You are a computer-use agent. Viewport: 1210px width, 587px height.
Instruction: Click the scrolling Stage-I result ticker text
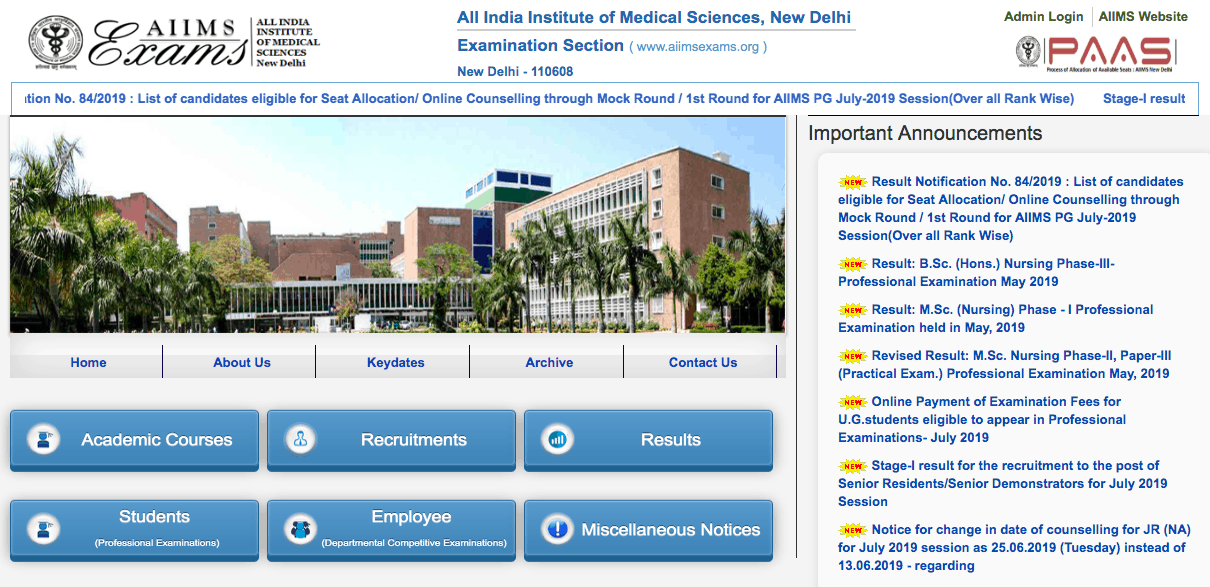(x=1143, y=98)
